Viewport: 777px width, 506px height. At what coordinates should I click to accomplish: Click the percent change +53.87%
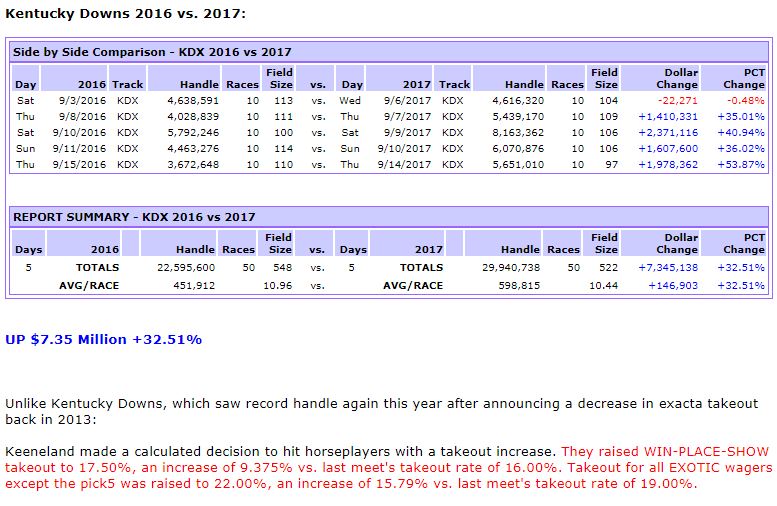pos(741,164)
